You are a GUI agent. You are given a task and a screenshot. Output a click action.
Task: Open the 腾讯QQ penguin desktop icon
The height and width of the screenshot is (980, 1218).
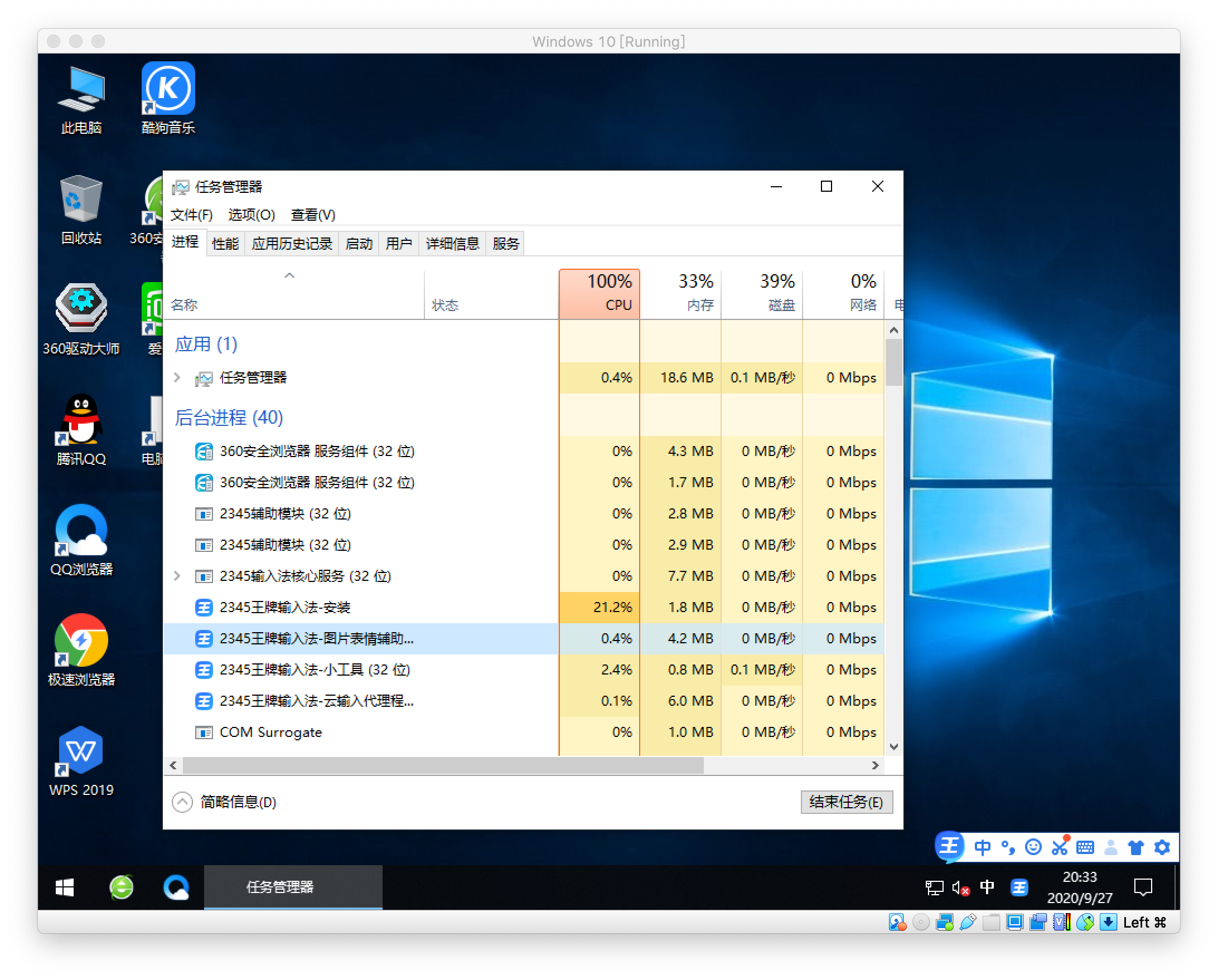click(x=81, y=420)
